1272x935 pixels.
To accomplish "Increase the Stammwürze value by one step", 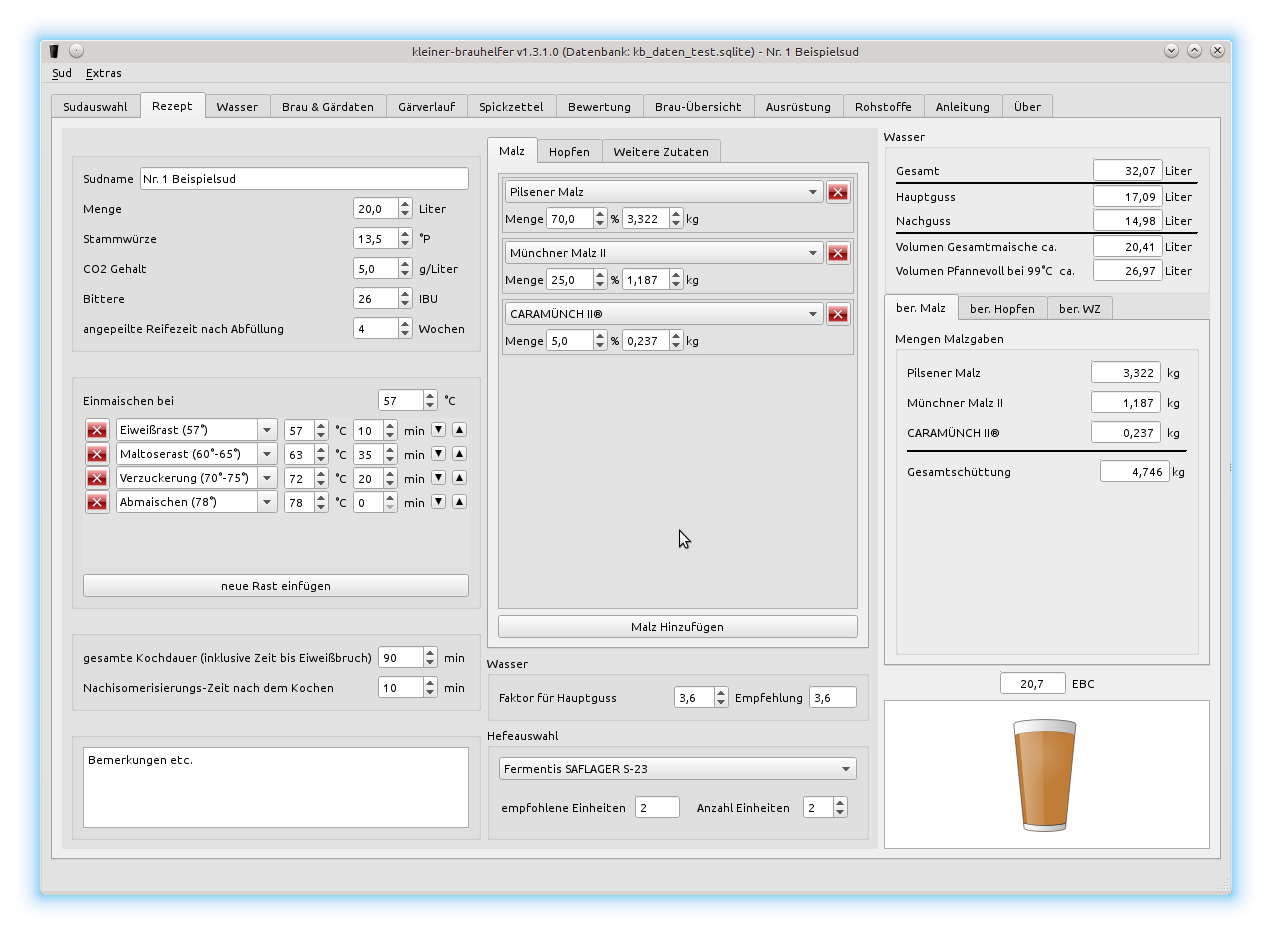I will coord(405,235).
